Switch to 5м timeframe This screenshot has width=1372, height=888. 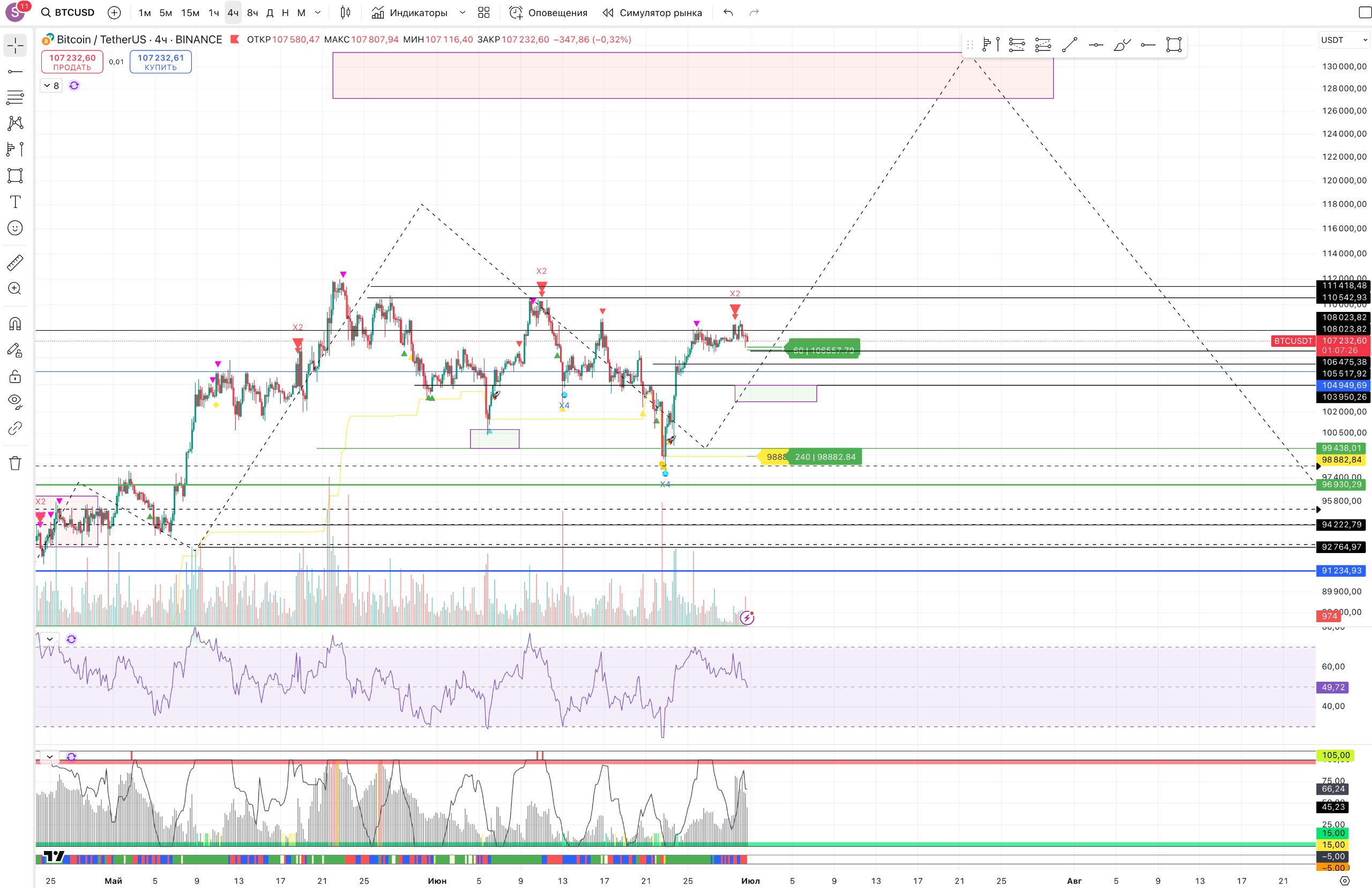(166, 12)
